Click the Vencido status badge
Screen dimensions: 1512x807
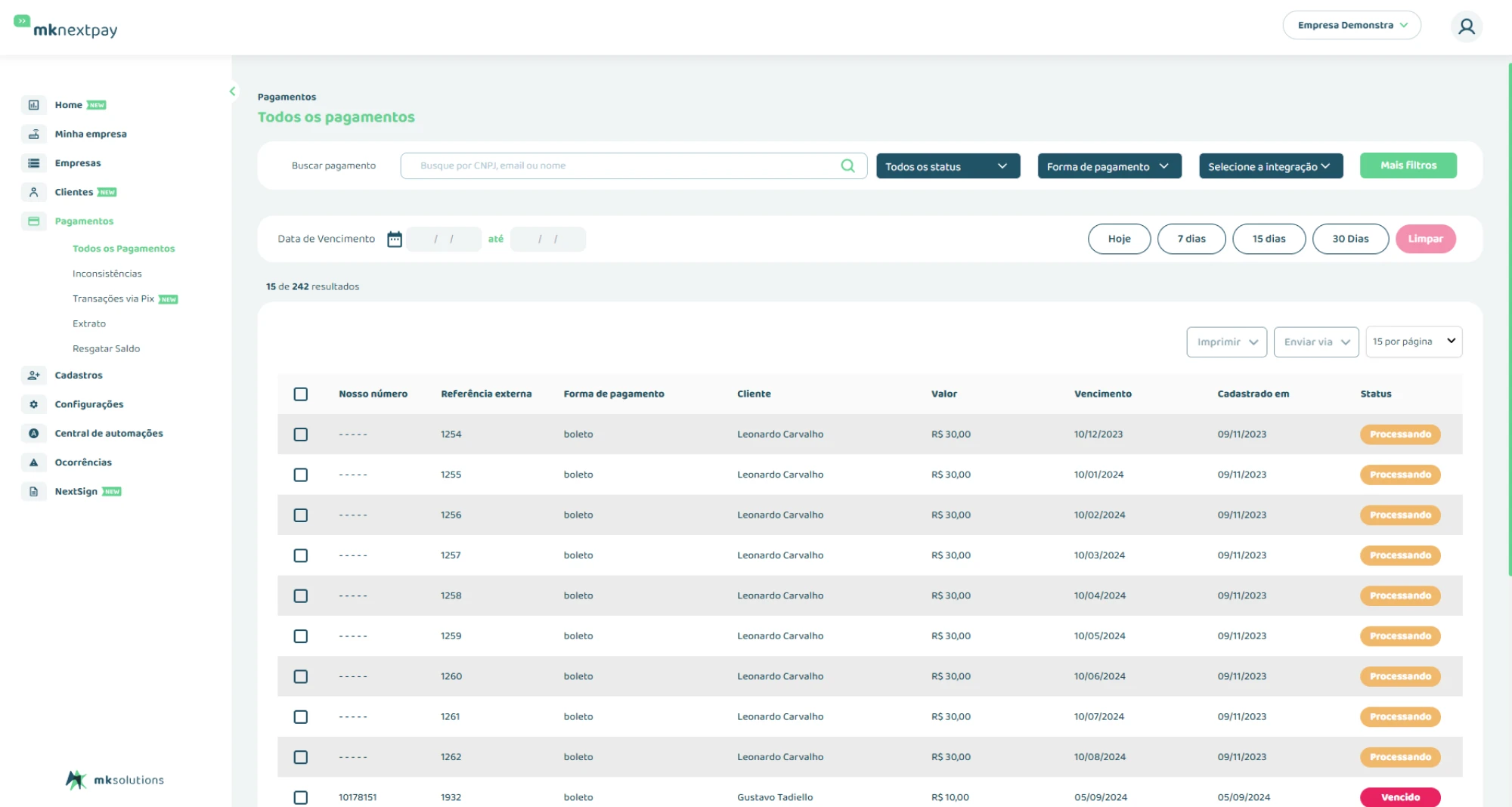point(1400,797)
